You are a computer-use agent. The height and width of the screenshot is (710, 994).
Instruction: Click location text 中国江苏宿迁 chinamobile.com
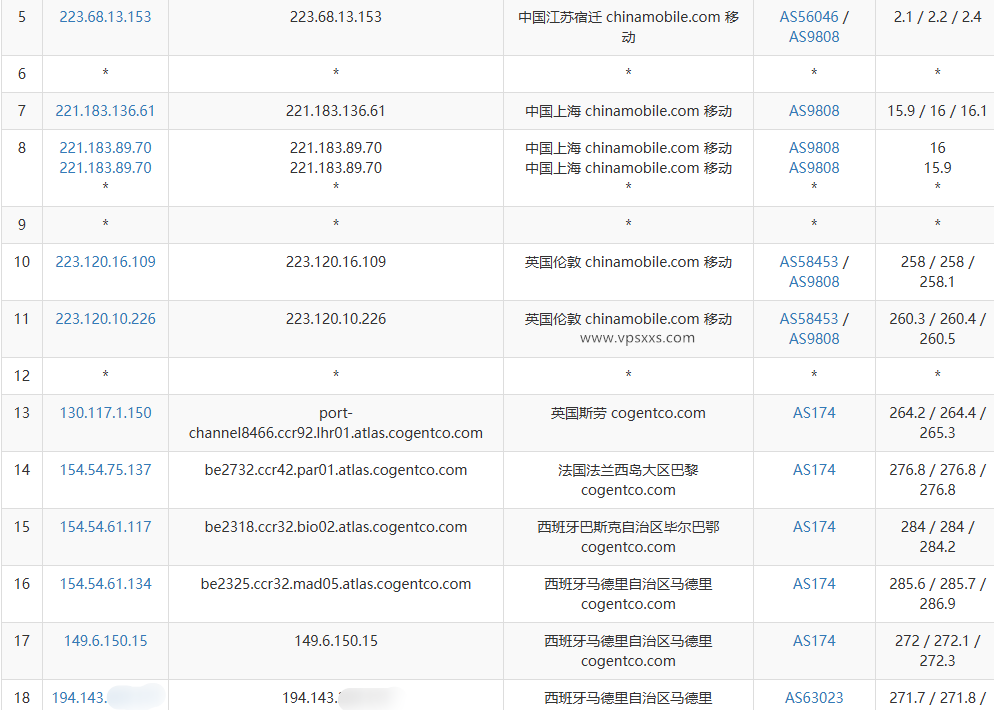coord(619,17)
